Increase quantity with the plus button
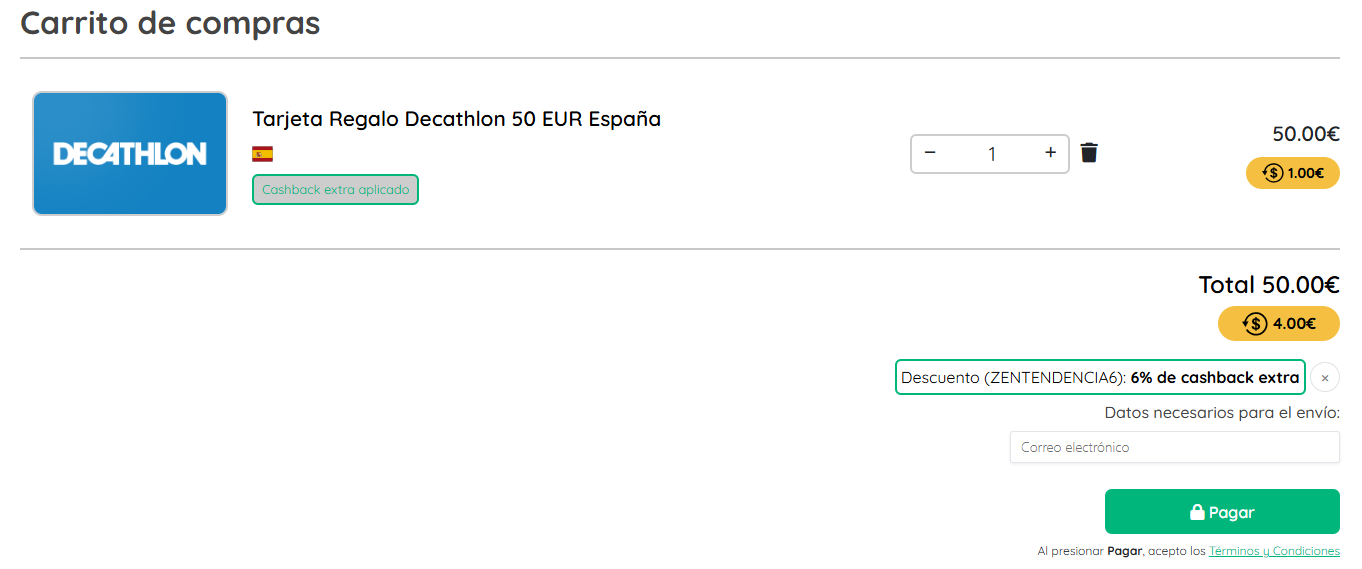Screen dimensions: 1362x569 [x=1050, y=153]
